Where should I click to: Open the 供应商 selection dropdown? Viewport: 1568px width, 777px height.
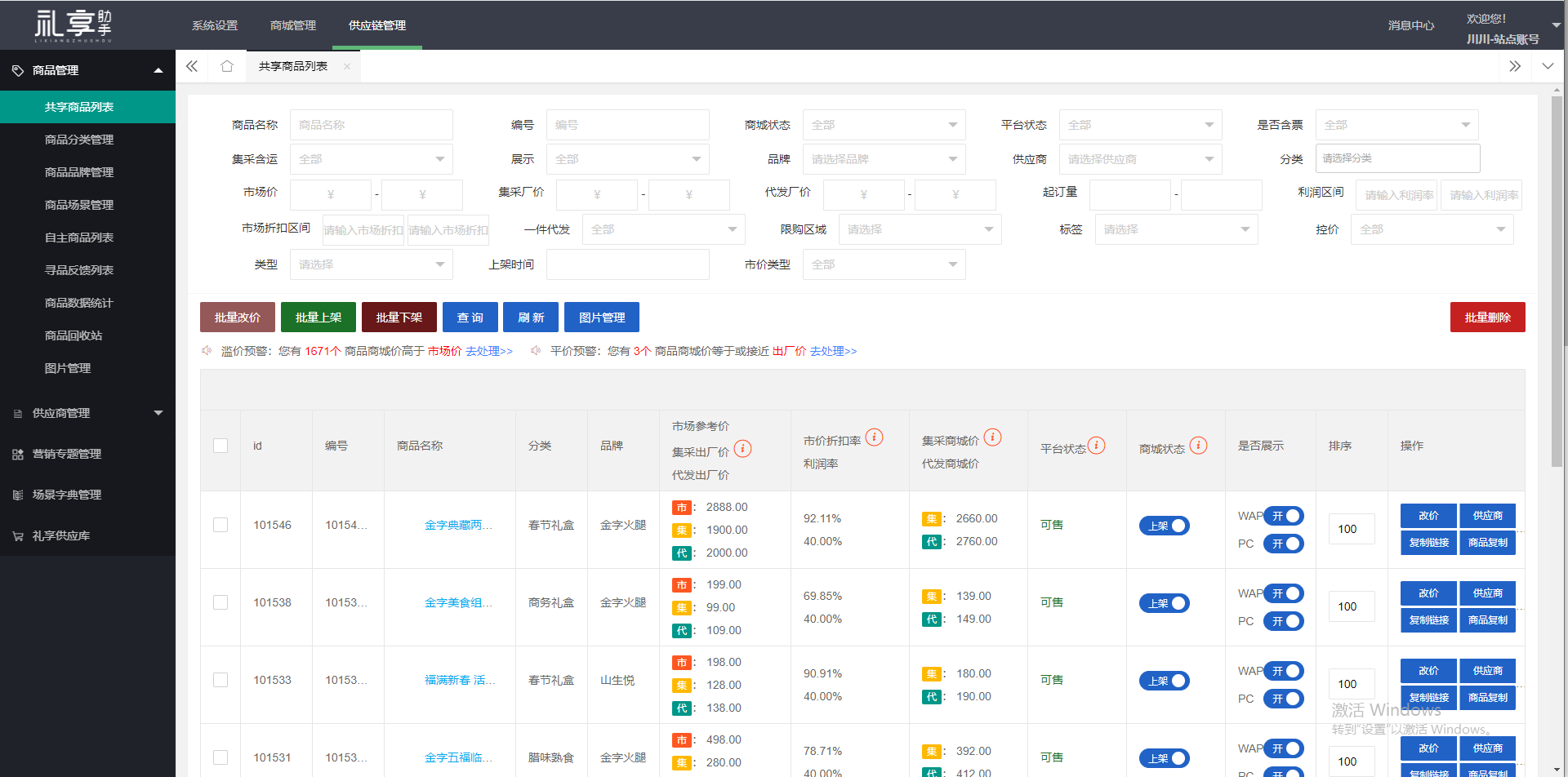[x=1141, y=159]
